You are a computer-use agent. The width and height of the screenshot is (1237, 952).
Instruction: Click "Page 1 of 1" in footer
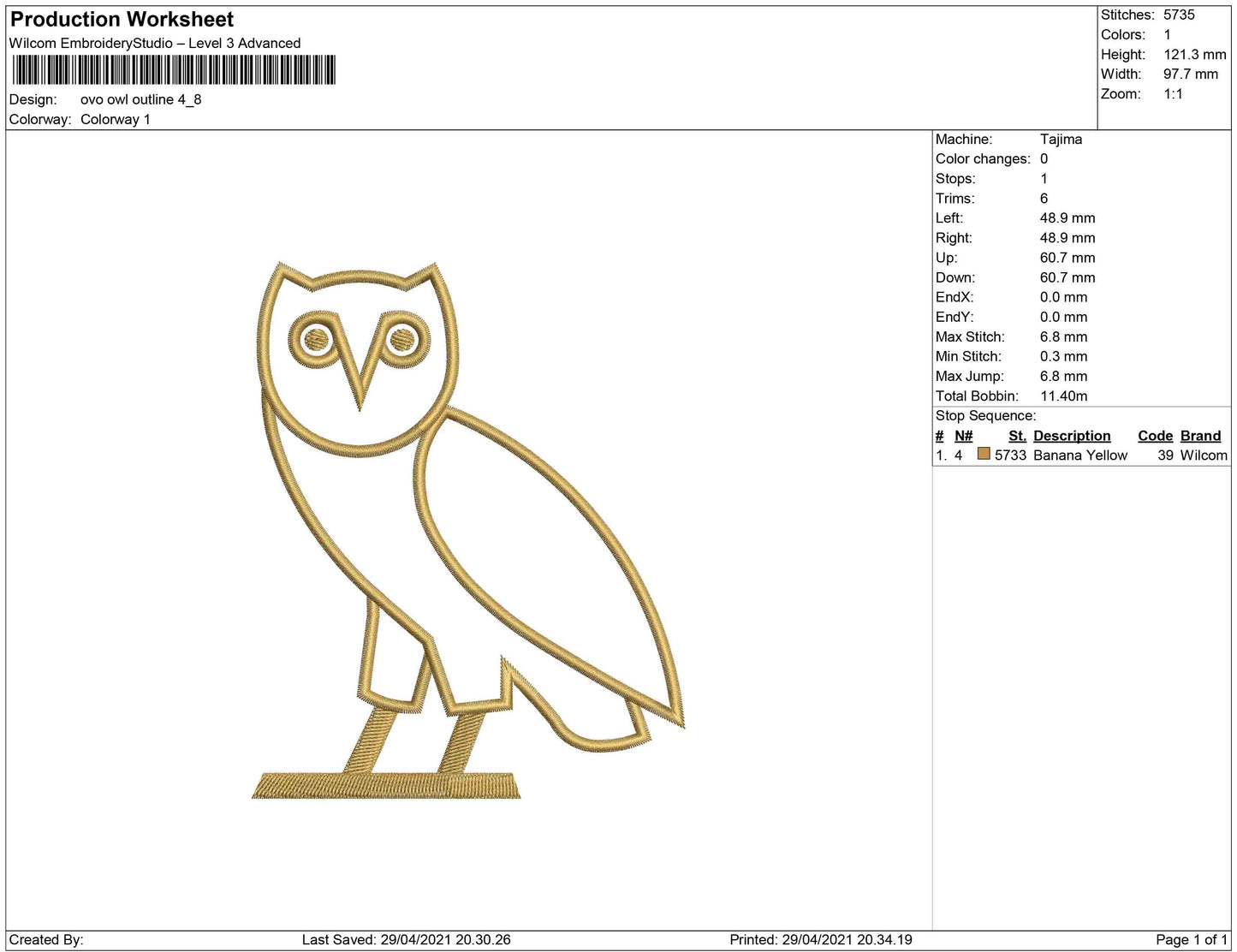1192,939
